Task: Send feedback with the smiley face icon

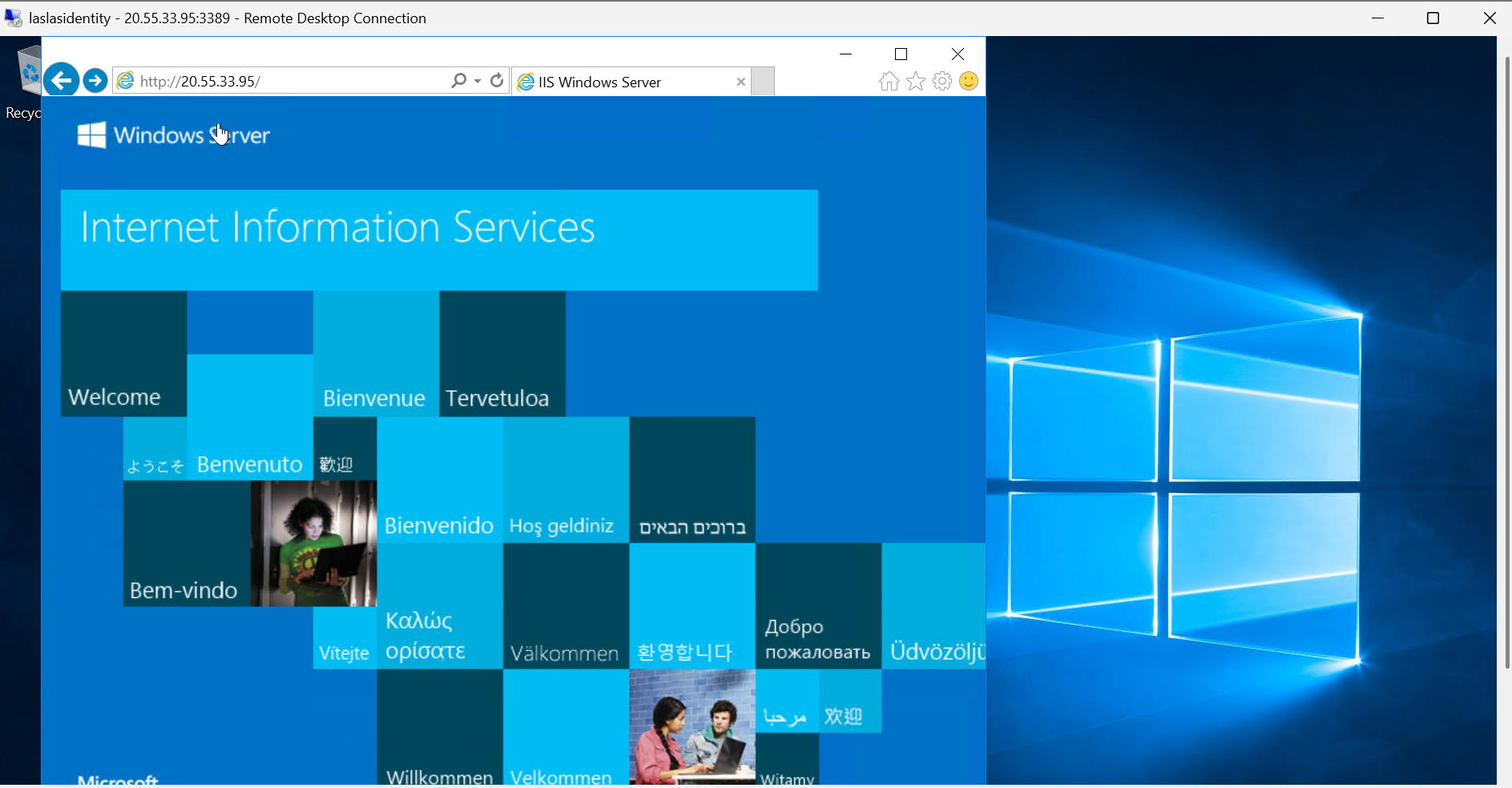Action: click(969, 81)
